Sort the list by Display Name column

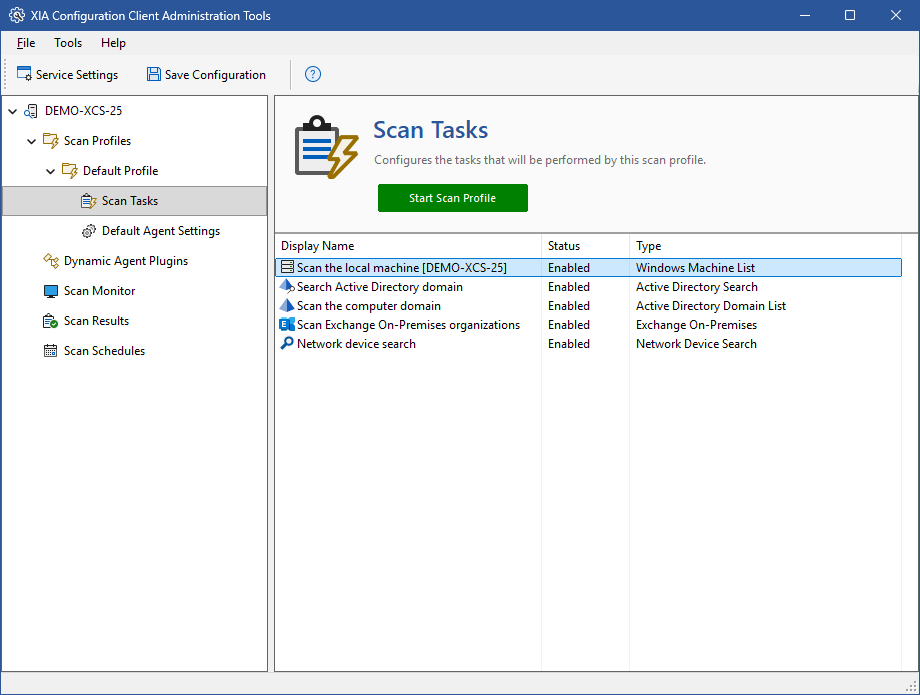317,246
